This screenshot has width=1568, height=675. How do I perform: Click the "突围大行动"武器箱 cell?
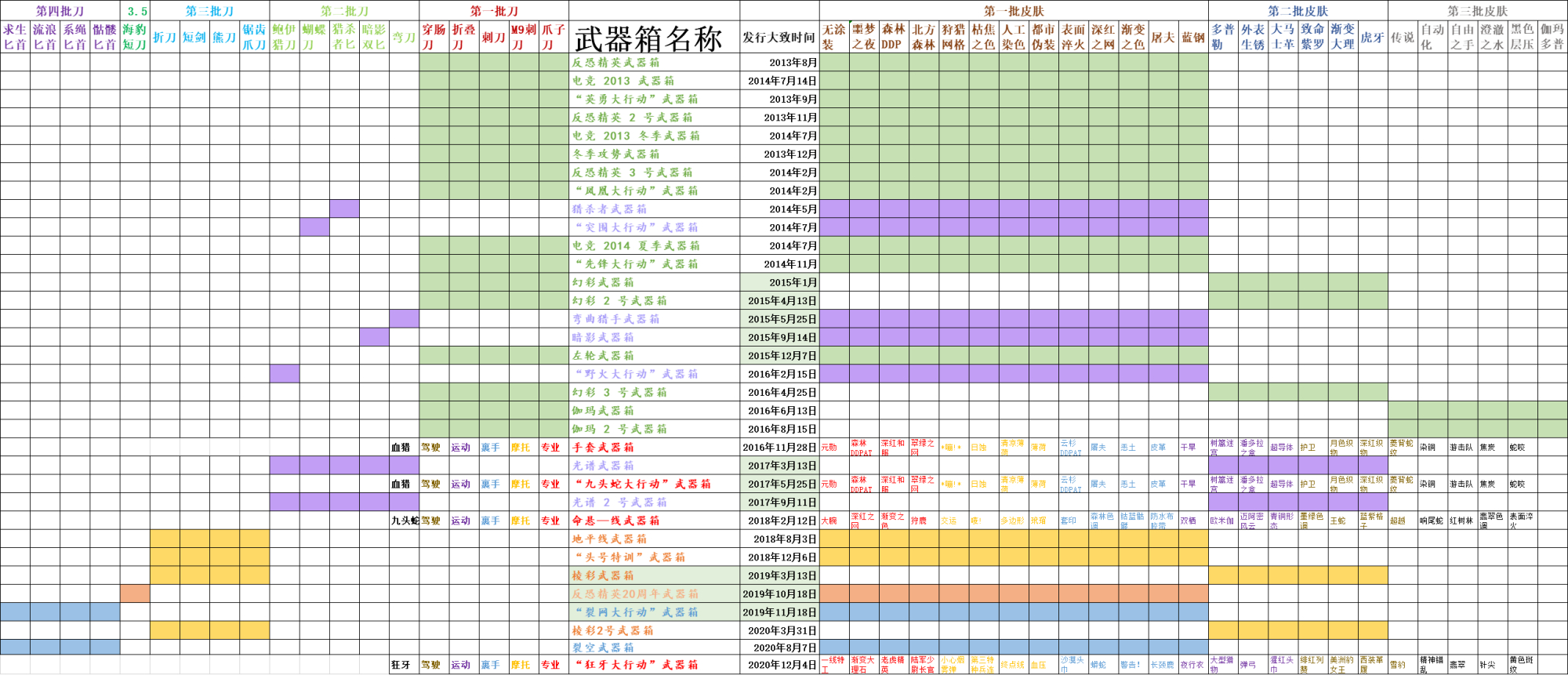coord(655,227)
